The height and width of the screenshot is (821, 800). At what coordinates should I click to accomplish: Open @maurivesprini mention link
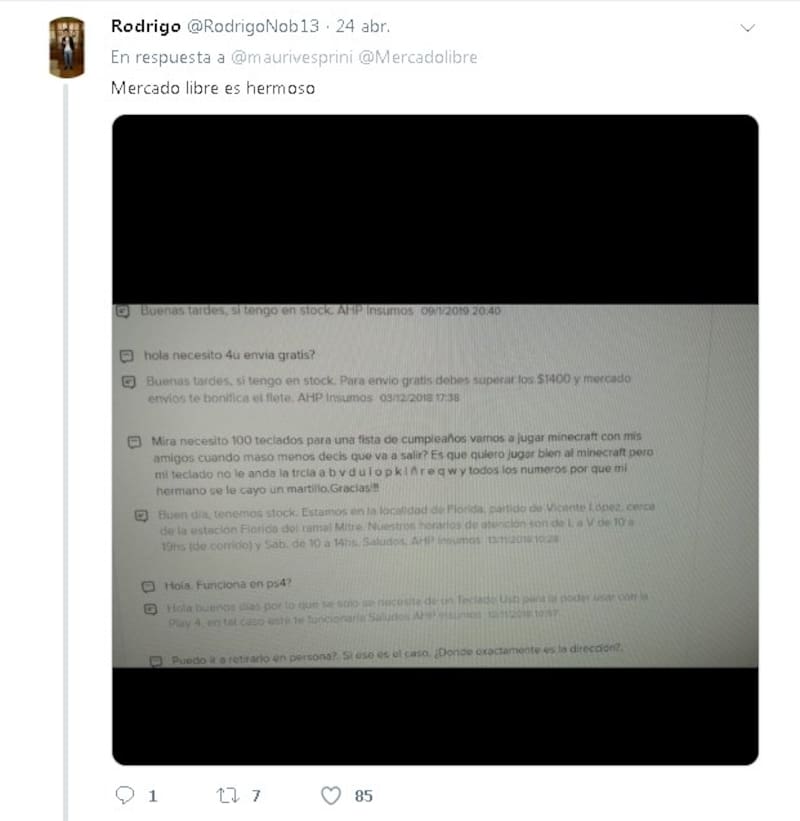(x=292, y=57)
